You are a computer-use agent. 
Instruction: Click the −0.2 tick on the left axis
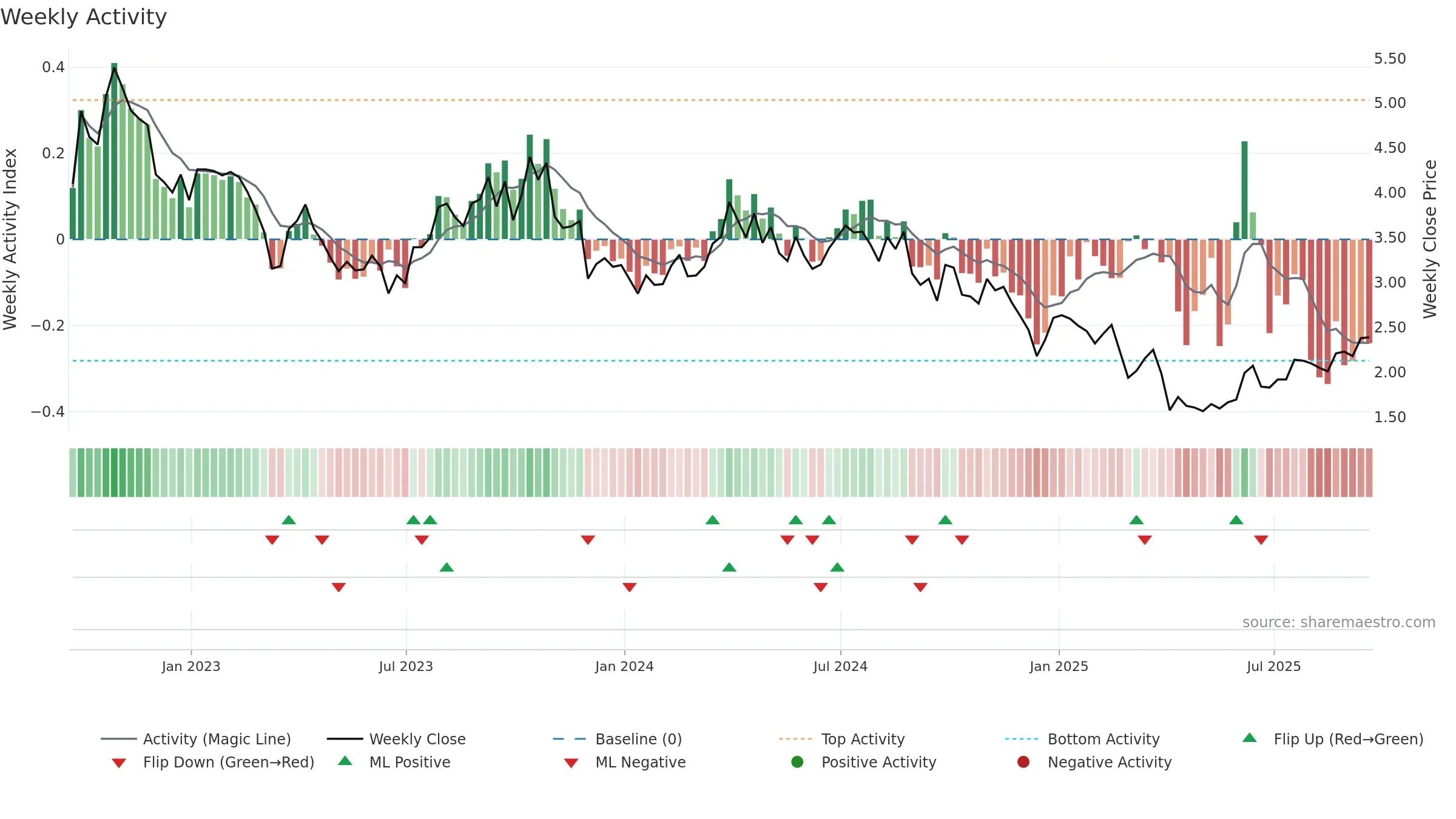[48, 326]
